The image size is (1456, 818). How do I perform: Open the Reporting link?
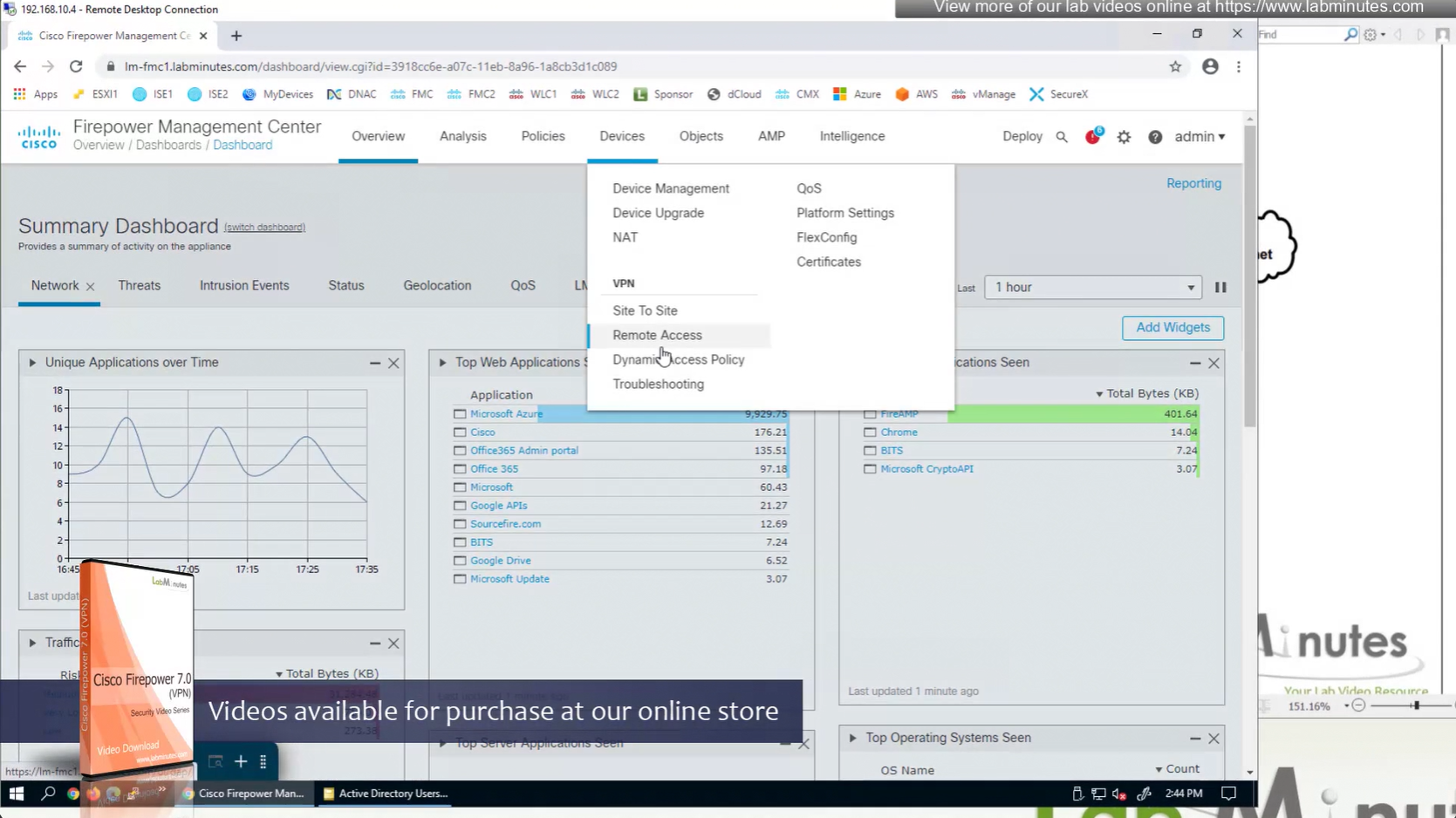click(1193, 183)
